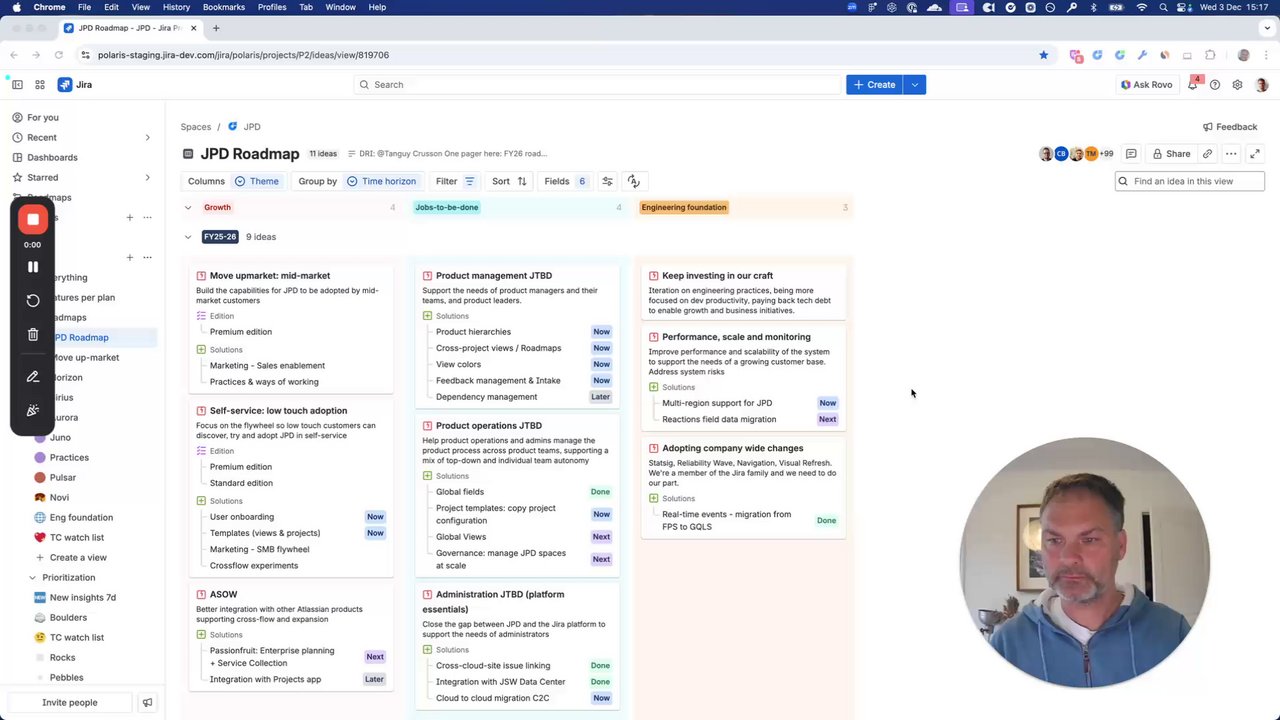Open user profile avatar in Jira header
Image resolution: width=1280 pixels, height=720 pixels.
click(1261, 85)
